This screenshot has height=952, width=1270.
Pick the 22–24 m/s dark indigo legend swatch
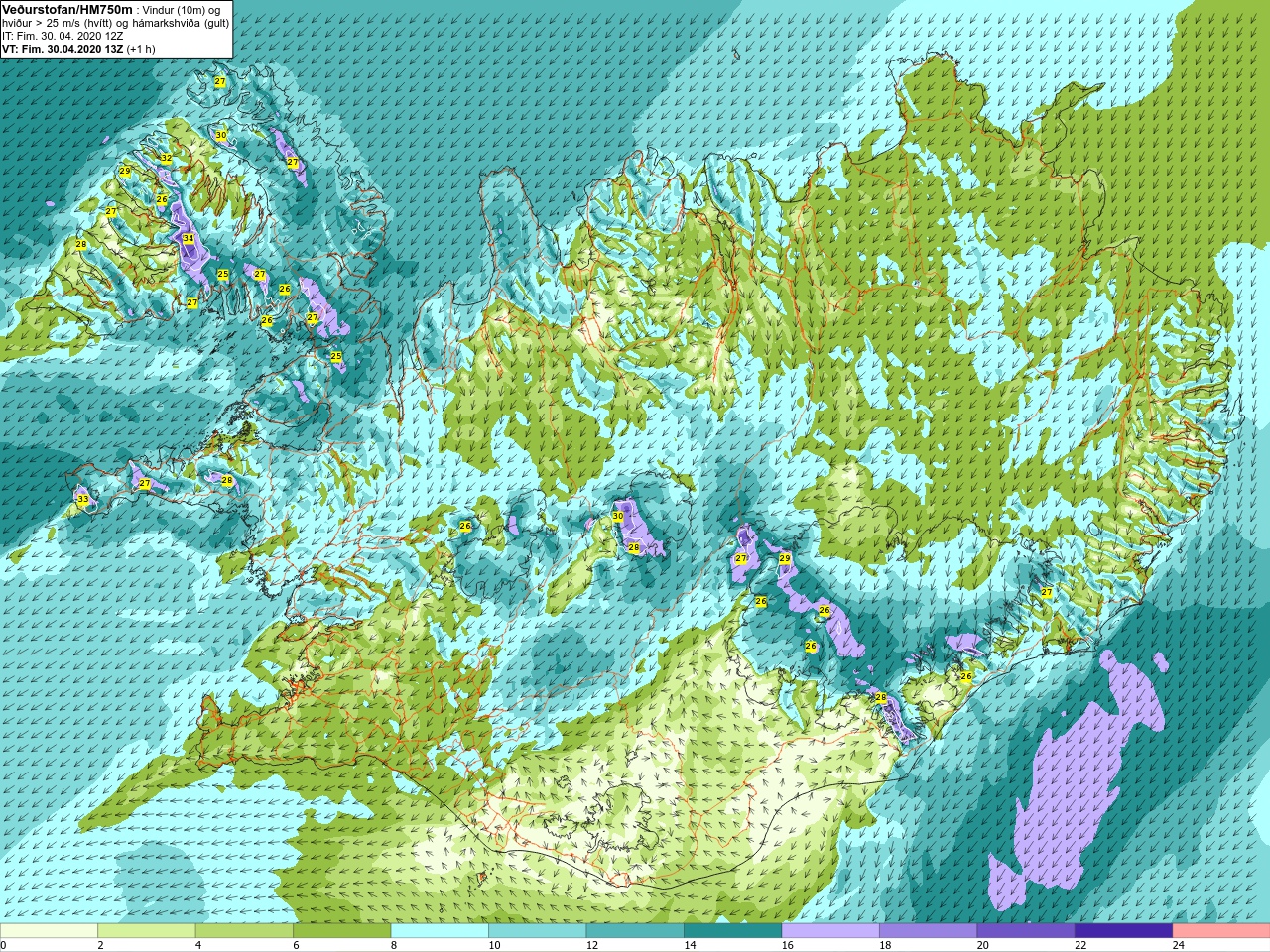tap(1124, 931)
